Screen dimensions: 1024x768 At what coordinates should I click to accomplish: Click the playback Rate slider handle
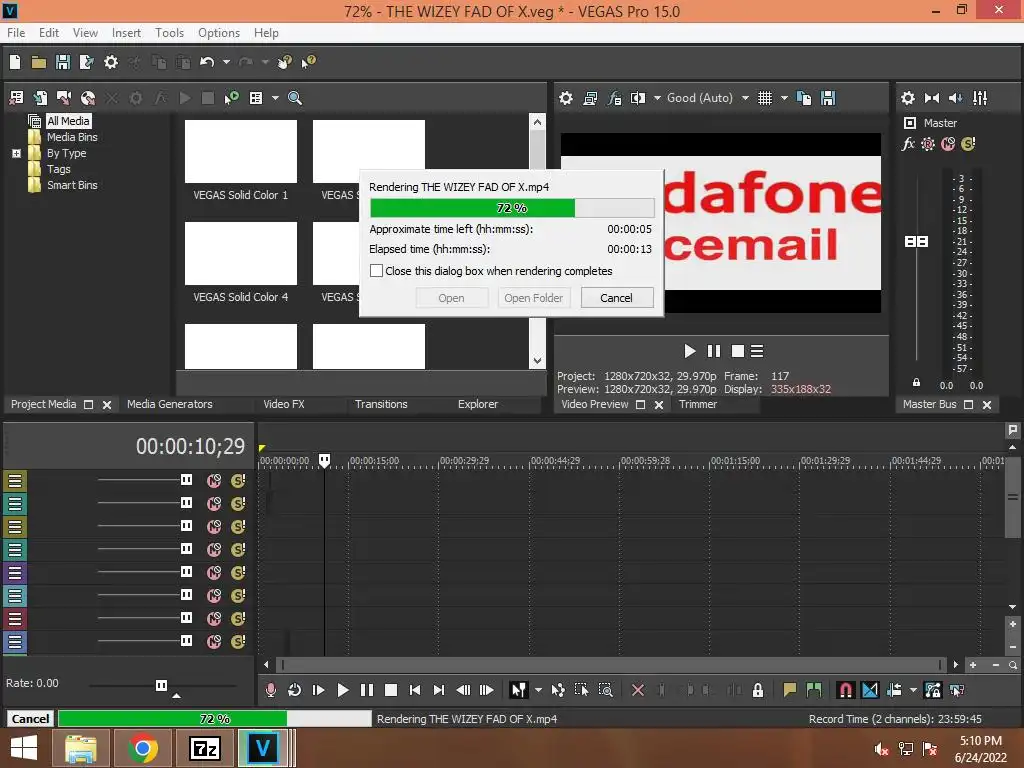point(161,685)
